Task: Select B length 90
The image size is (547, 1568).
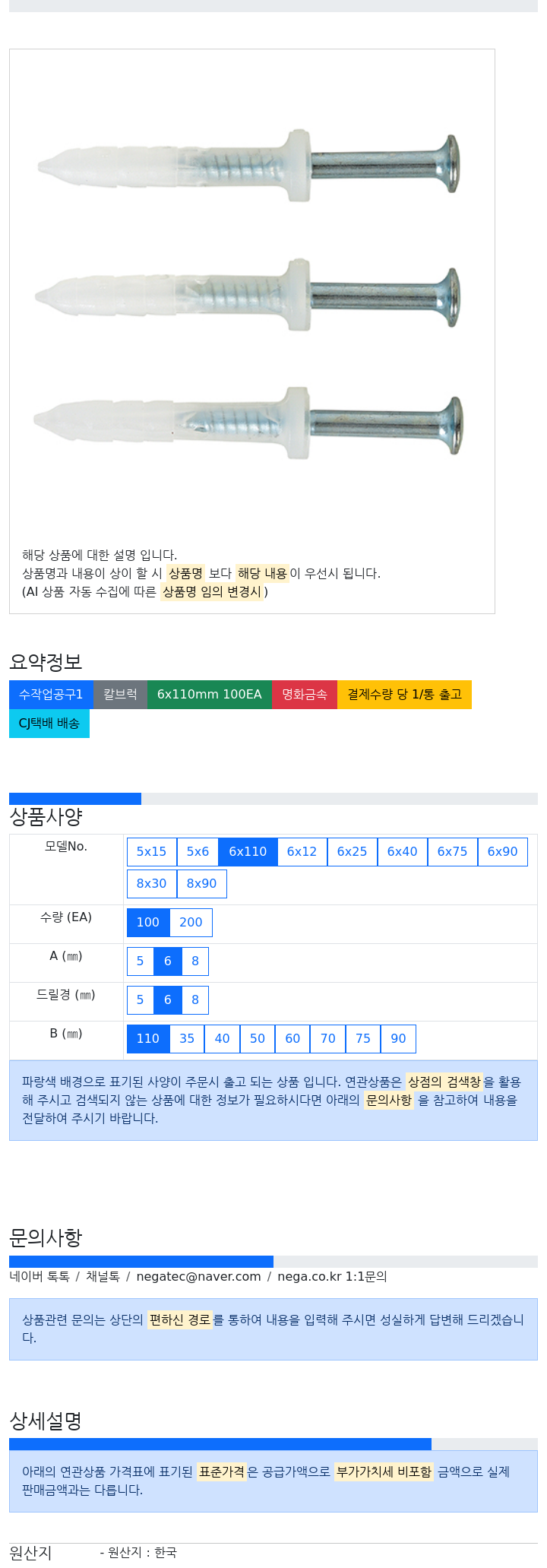Action: tap(398, 1039)
